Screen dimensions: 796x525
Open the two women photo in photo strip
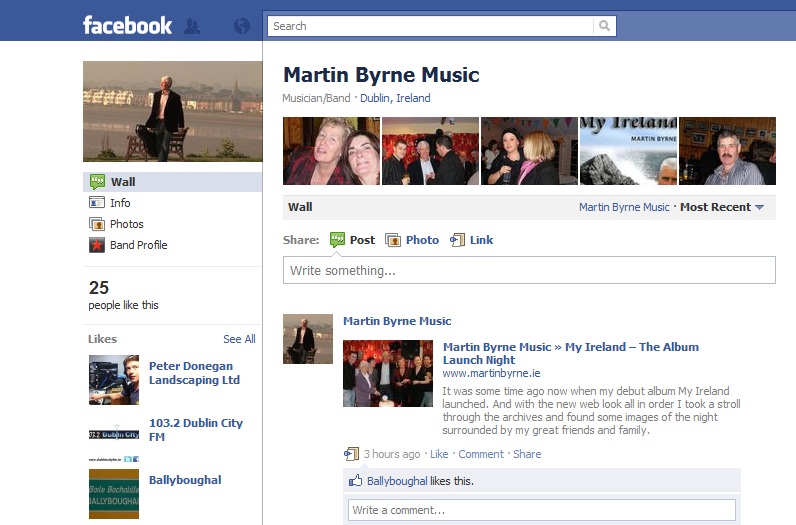[x=331, y=151]
